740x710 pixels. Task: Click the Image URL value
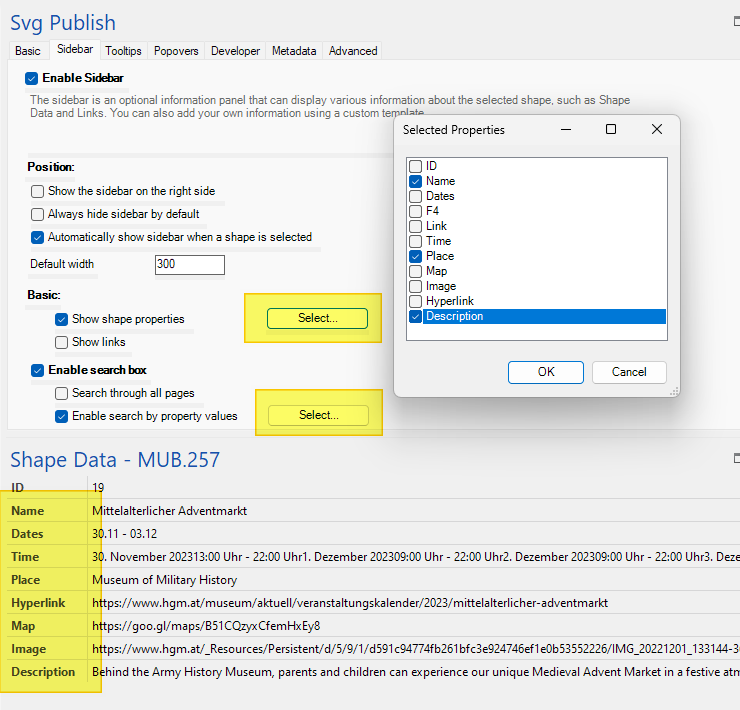click(x=416, y=649)
